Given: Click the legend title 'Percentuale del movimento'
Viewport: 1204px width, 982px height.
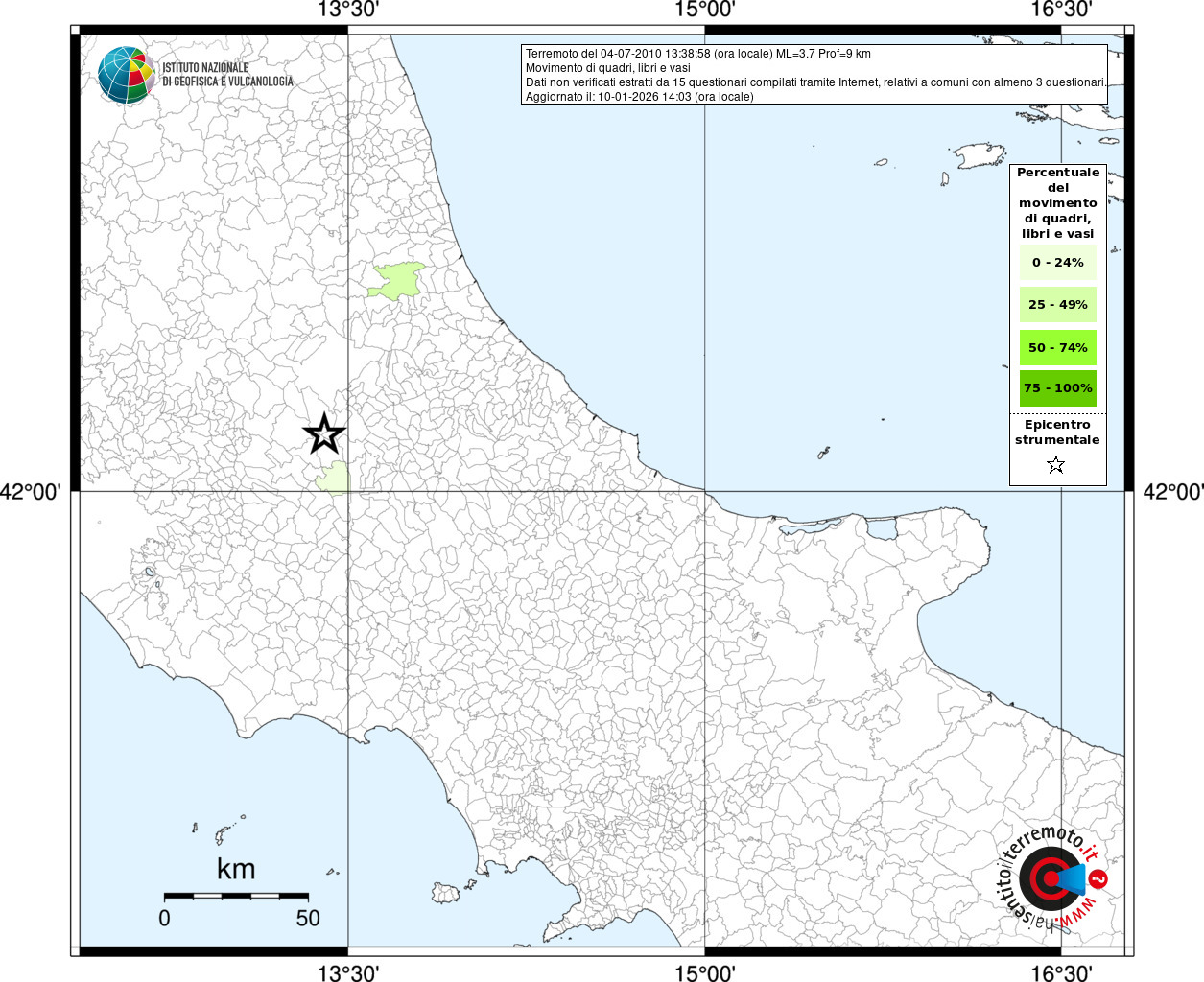Looking at the screenshot, I should (x=1058, y=203).
